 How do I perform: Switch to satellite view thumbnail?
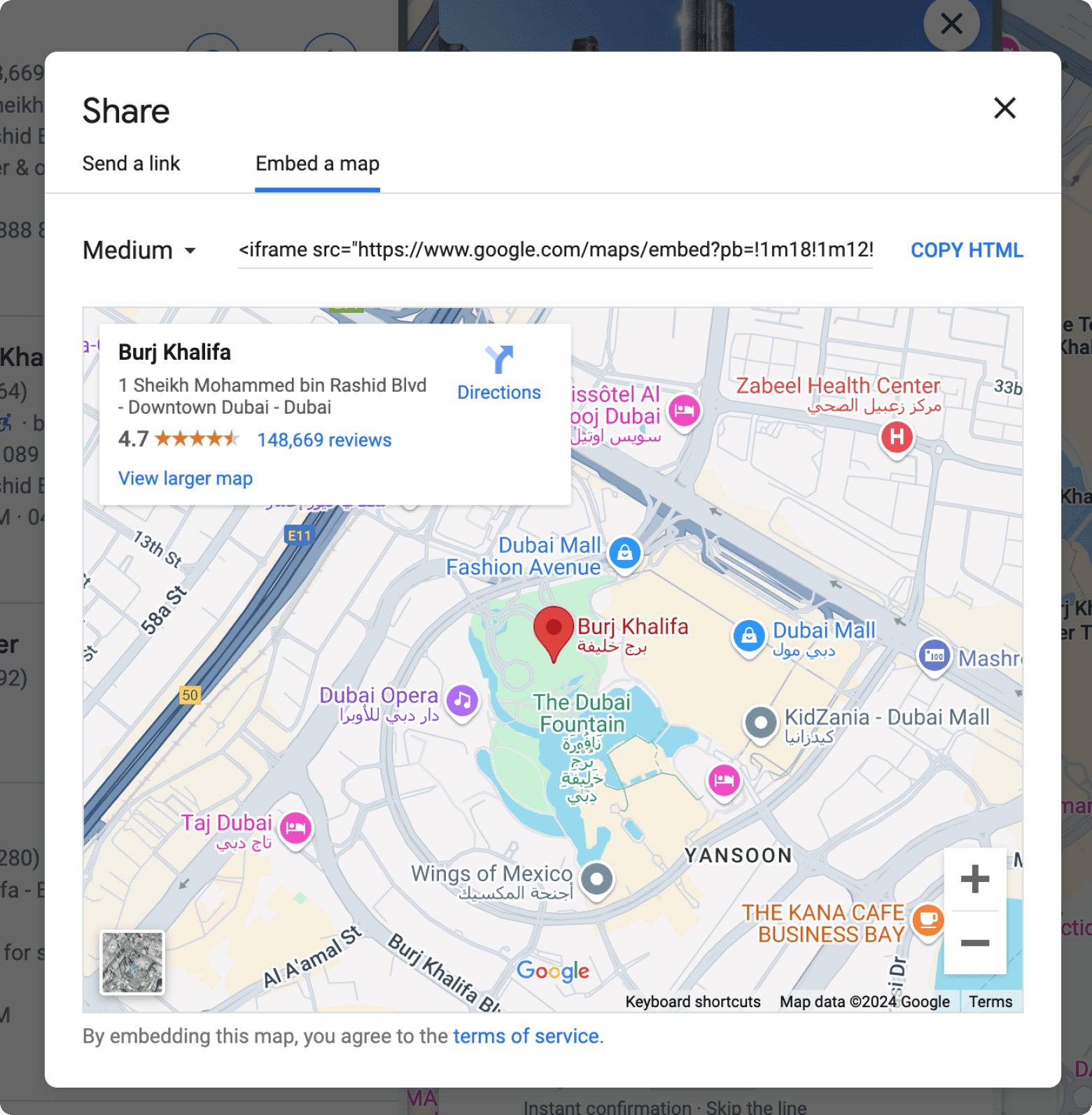pyautogui.click(x=132, y=962)
